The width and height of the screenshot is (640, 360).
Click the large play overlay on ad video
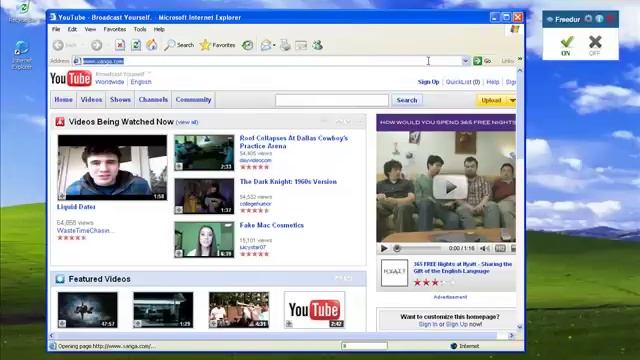click(x=450, y=187)
